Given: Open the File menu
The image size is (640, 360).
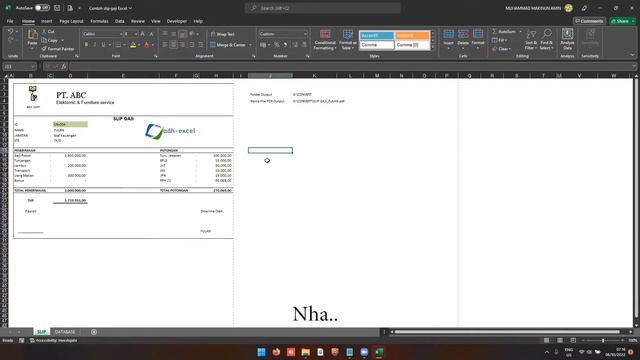Looking at the screenshot, I should 10,21.
